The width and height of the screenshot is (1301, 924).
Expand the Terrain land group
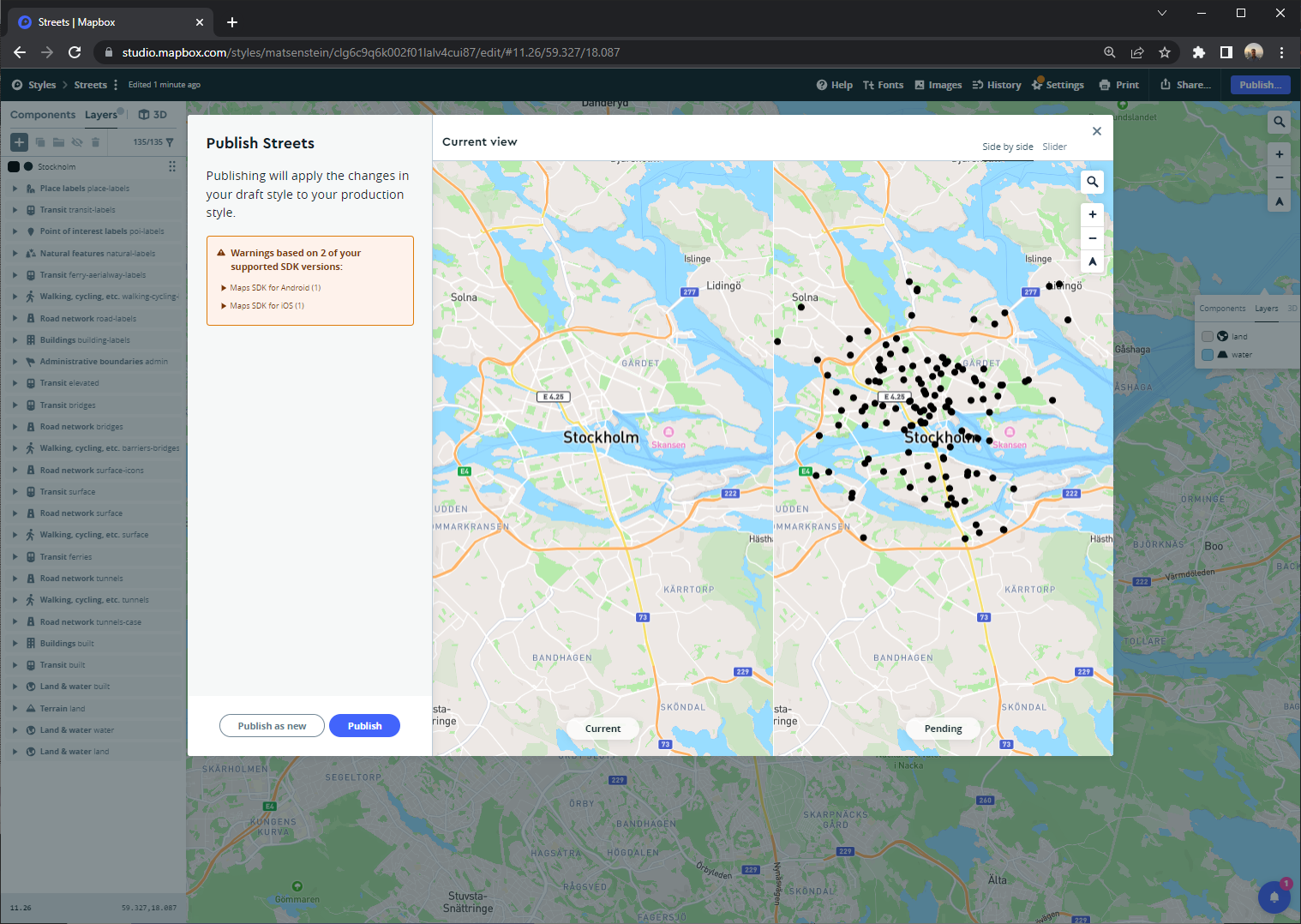click(x=15, y=708)
